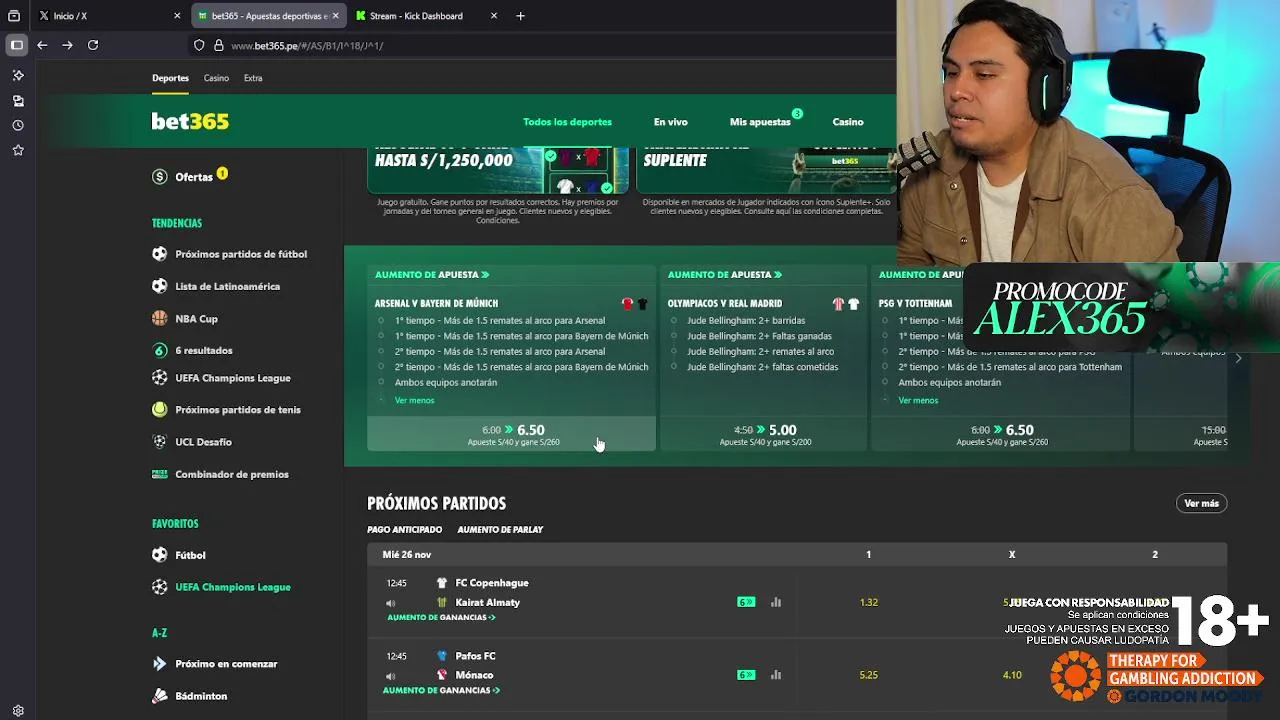Viewport: 1280px width, 720px height.
Task: Select the Pago anticipado filter tab
Action: tap(404, 530)
